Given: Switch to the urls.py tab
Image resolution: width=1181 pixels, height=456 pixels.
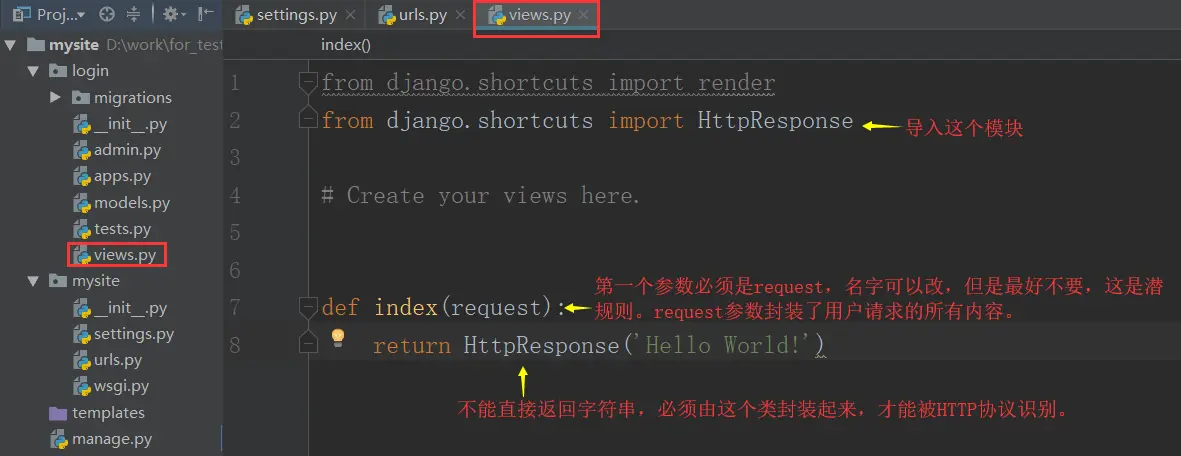Looking at the screenshot, I should [423, 15].
